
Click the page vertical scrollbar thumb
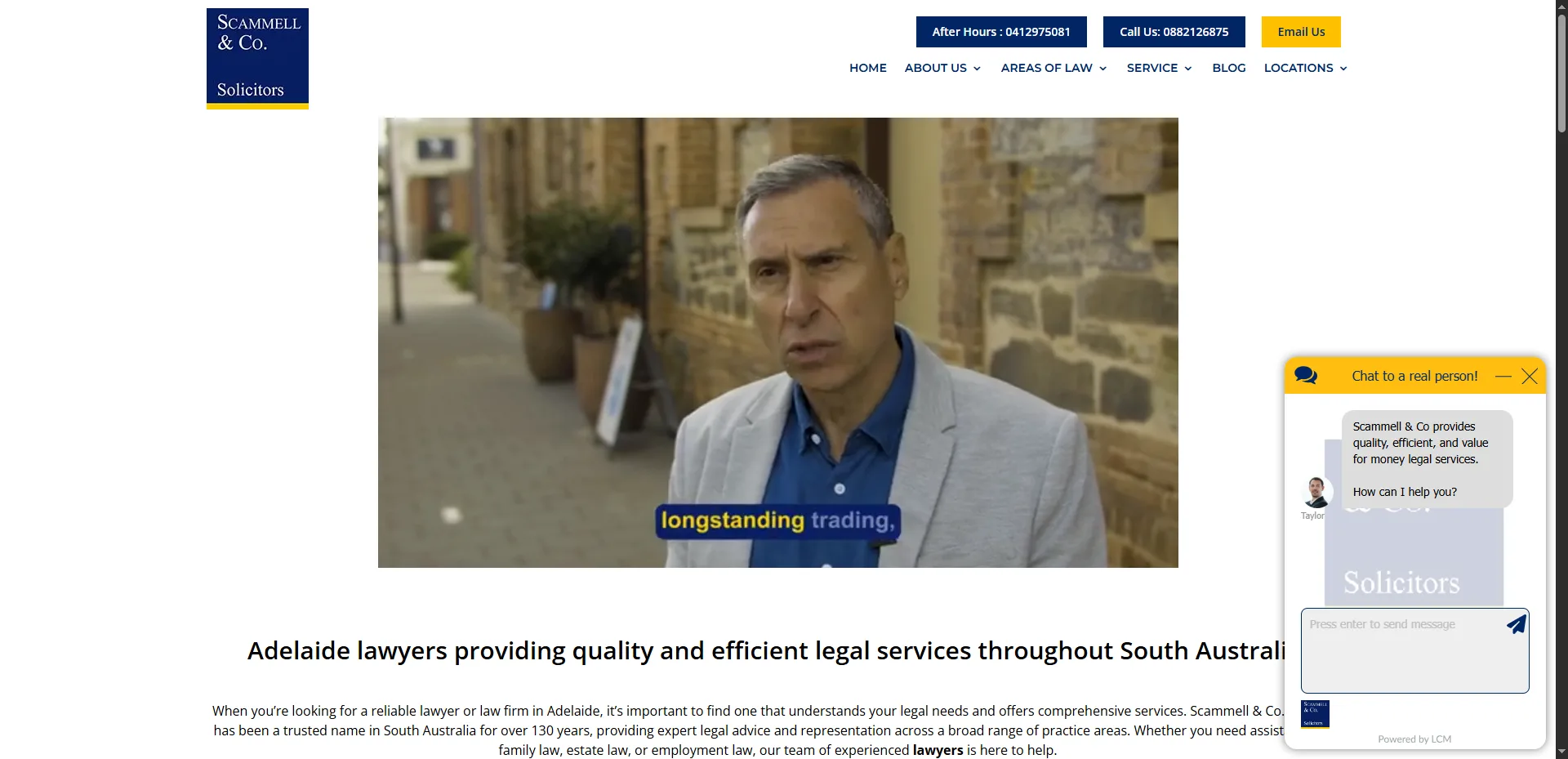[x=1561, y=74]
